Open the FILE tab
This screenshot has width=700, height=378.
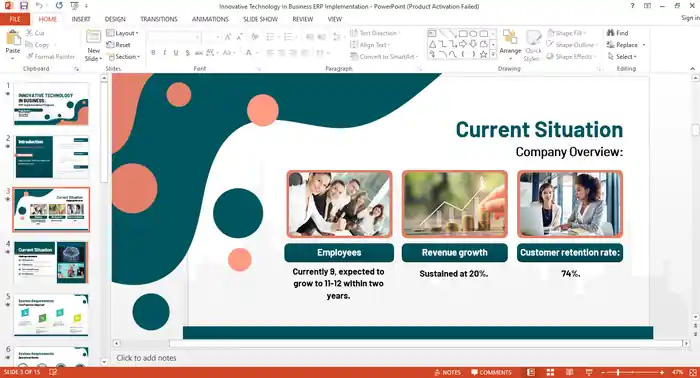pos(15,19)
